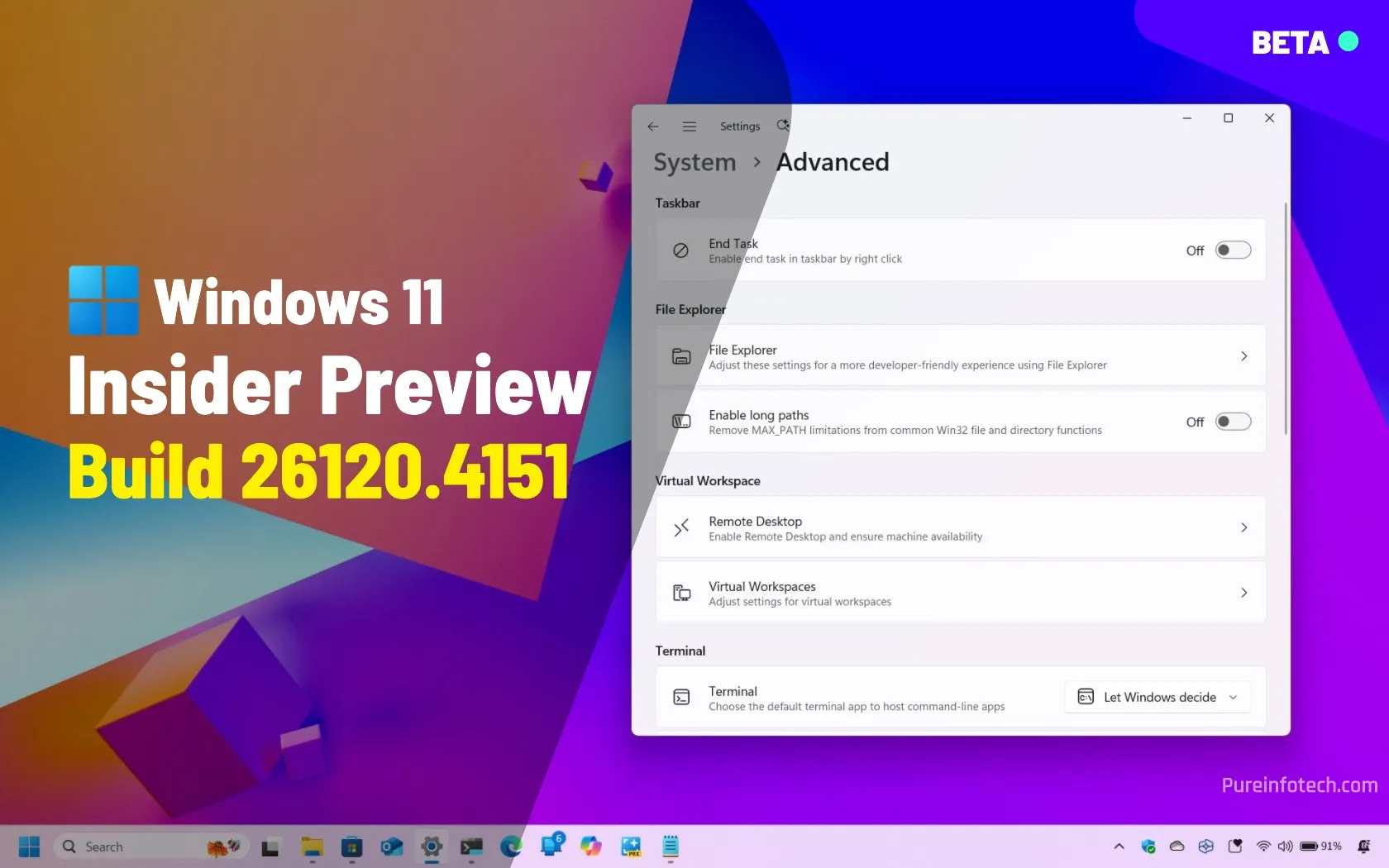Click the taskbar Search box
Screen dimensions: 1389x868
(151, 847)
